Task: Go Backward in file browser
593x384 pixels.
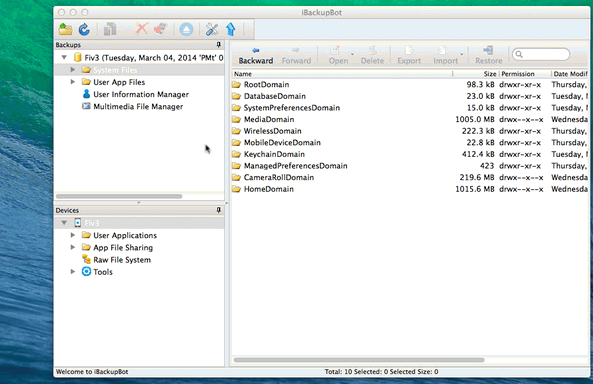Action: [256, 56]
